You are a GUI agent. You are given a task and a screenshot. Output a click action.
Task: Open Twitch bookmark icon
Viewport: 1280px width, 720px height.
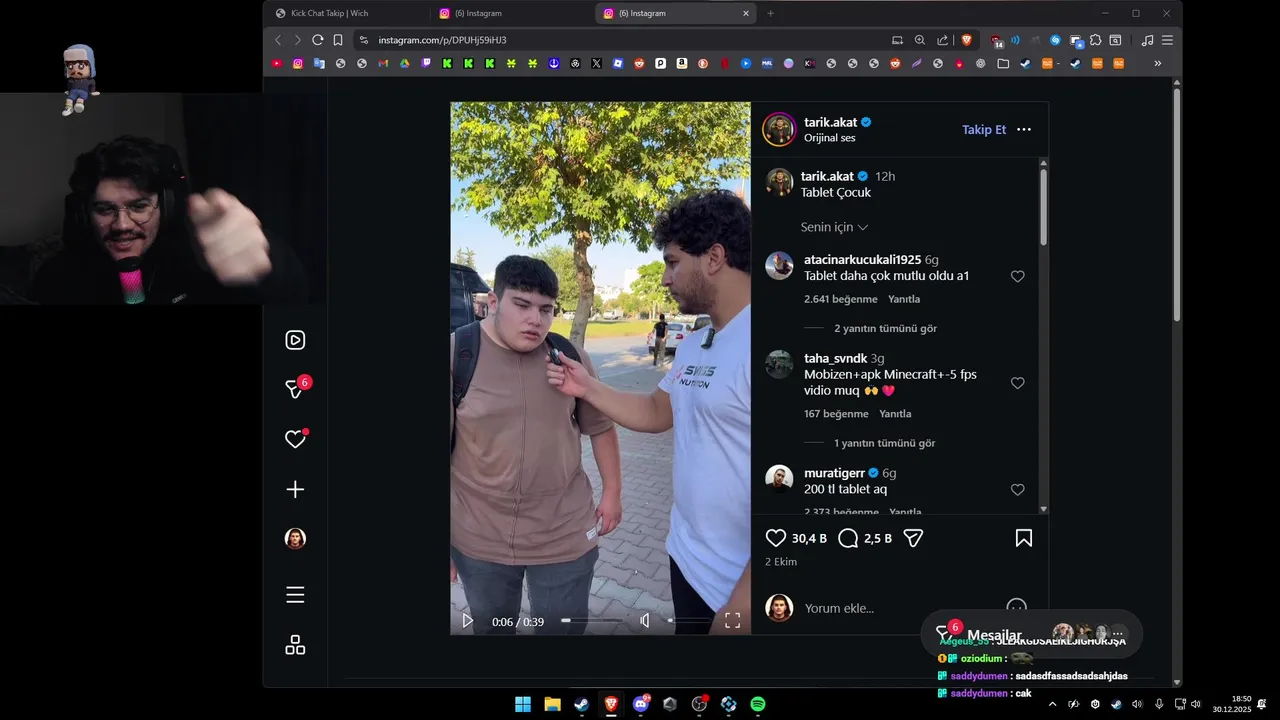[x=426, y=63]
